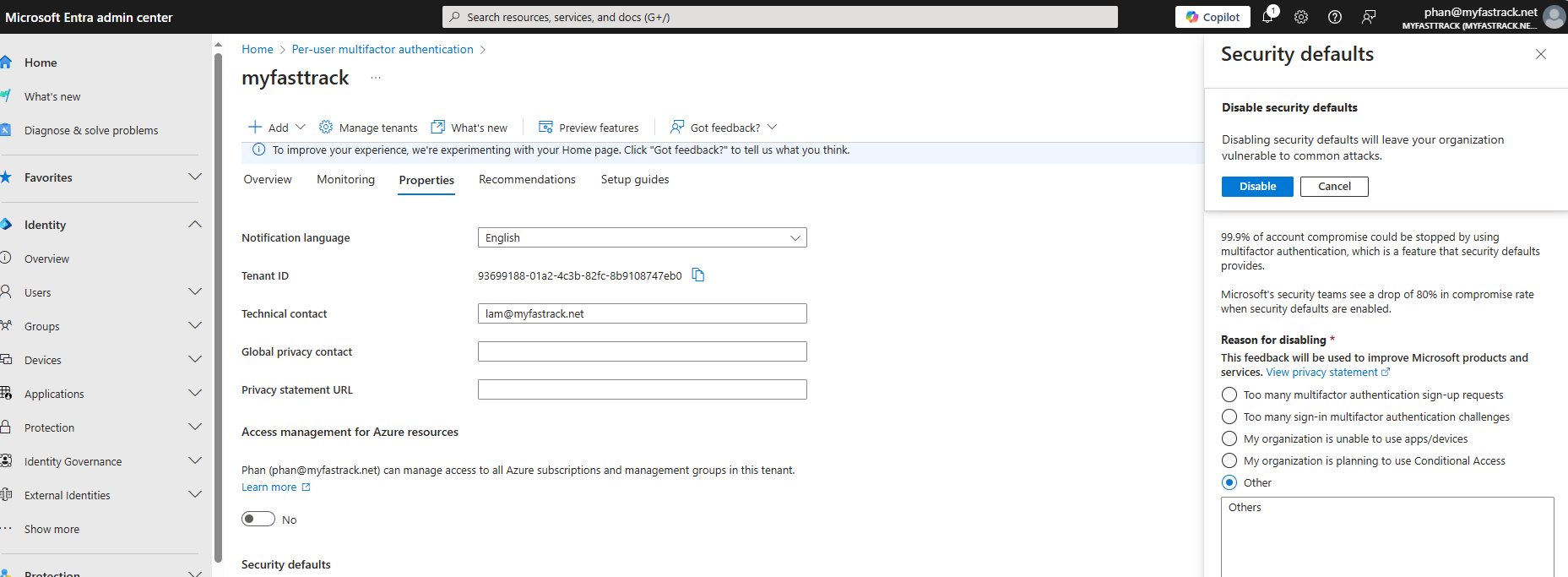The image size is (1568, 577).
Task: Click the Home breadcrumb link
Action: pos(258,49)
